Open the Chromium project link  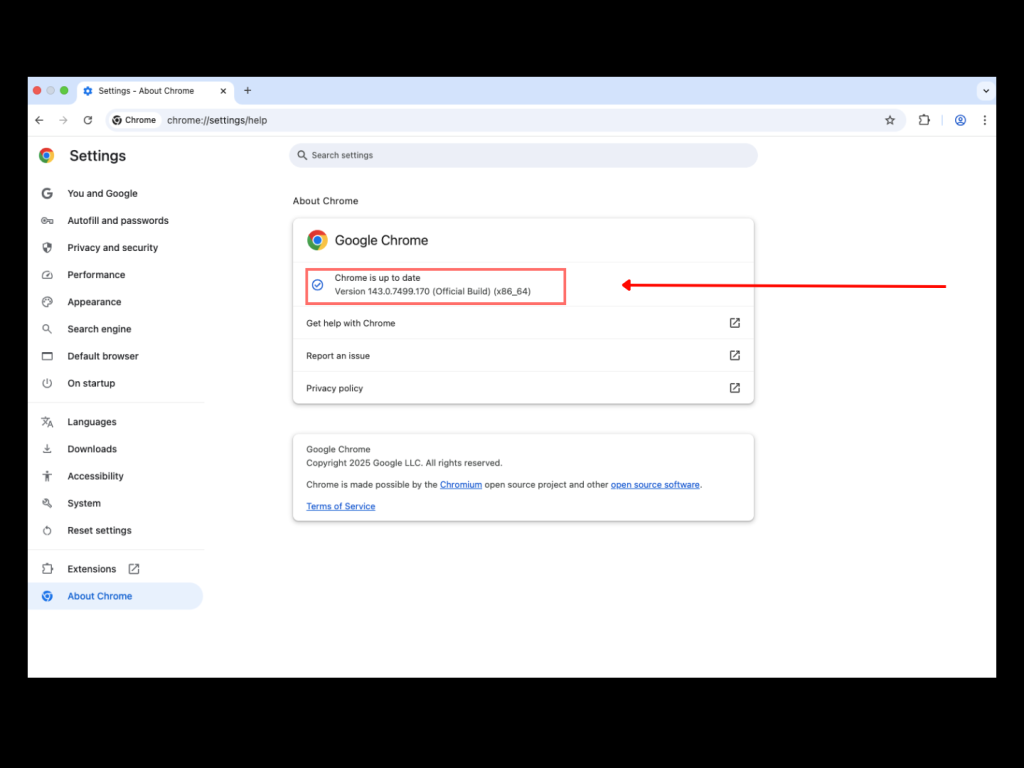[x=461, y=485]
